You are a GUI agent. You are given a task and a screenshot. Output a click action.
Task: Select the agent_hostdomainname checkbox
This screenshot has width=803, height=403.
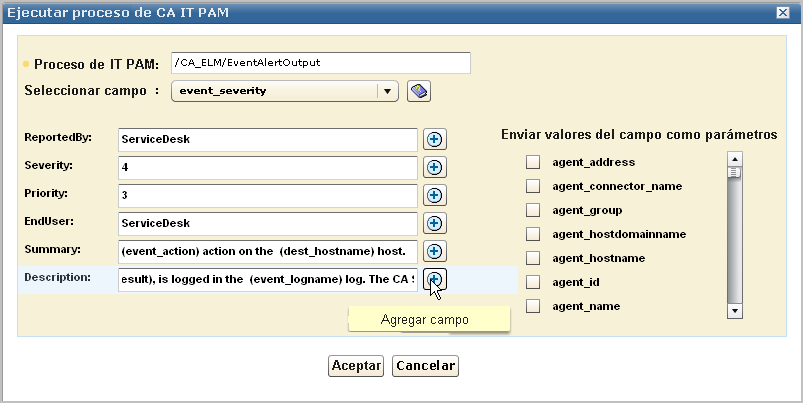tap(533, 234)
